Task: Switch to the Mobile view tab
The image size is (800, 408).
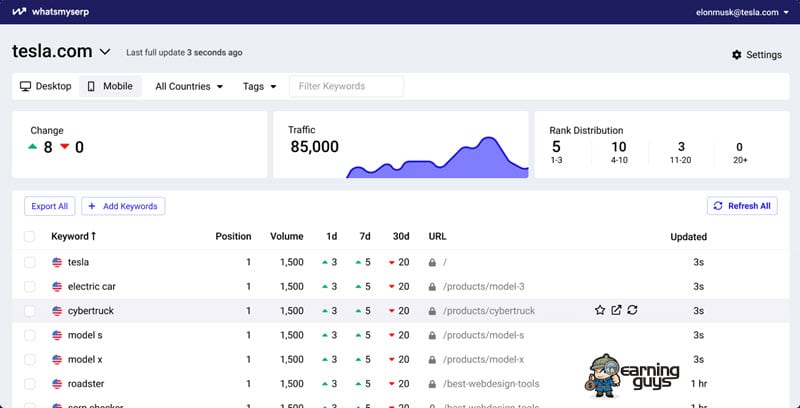Action: point(110,86)
